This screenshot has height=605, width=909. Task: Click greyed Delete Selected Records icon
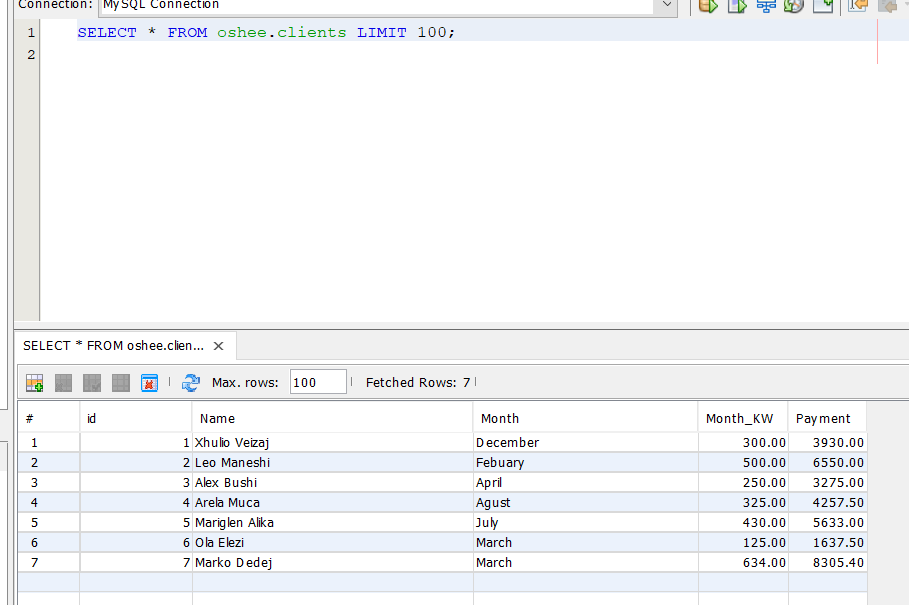pyautogui.click(x=63, y=383)
